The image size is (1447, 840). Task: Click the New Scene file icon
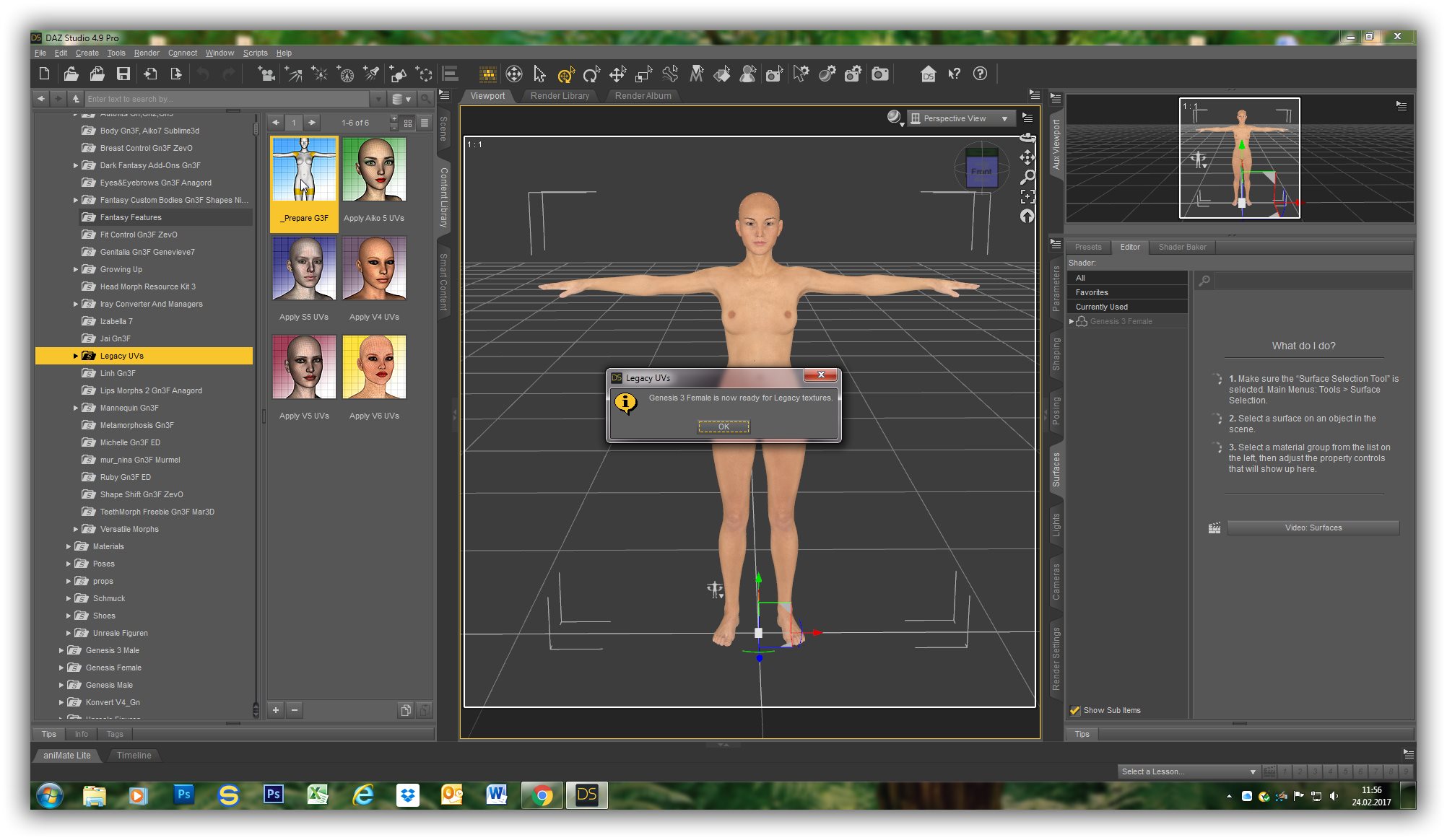point(45,74)
